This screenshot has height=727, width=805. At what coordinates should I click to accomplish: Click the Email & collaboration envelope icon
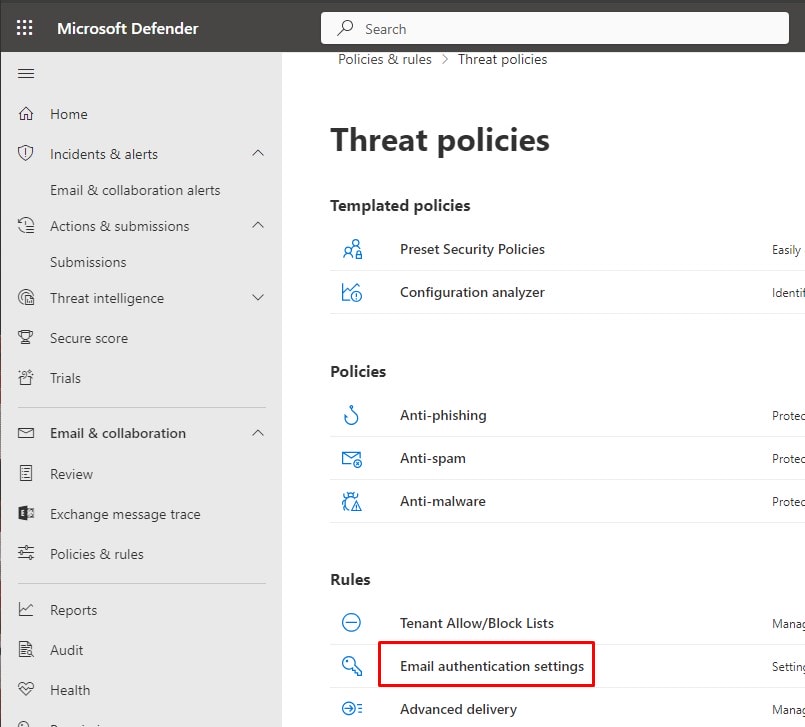(26, 433)
